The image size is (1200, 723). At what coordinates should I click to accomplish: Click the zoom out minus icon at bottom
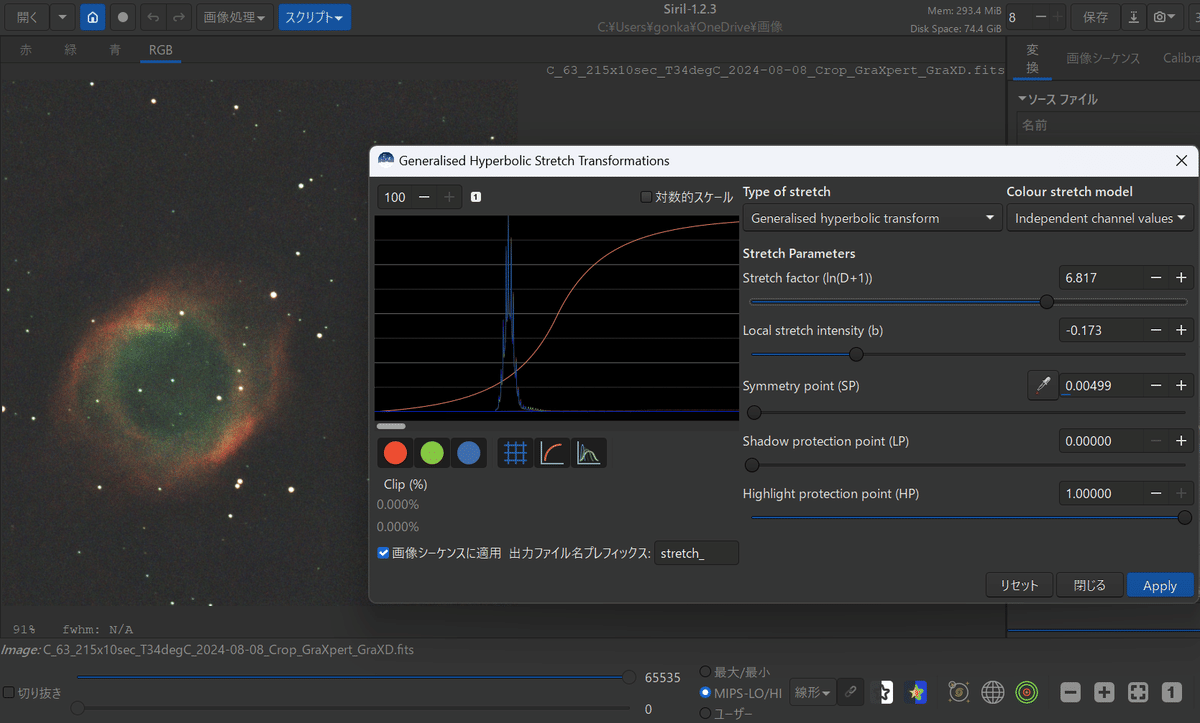tap(1070, 692)
